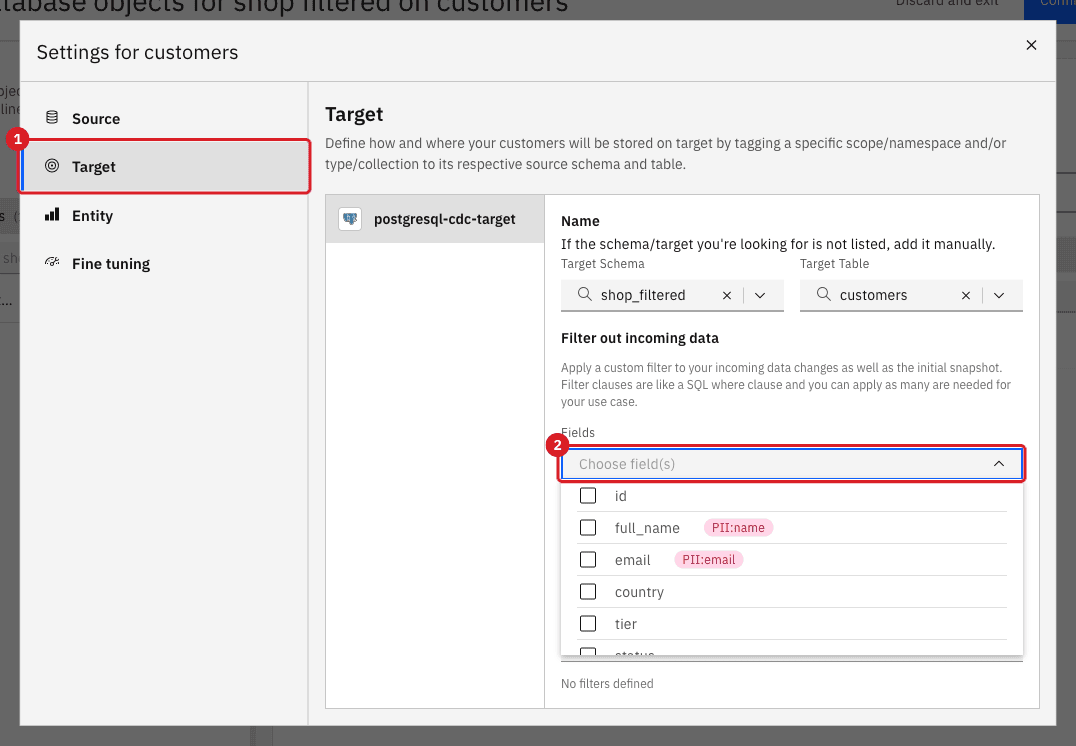The image size is (1076, 746).
Task: Check the full_name field checkbox
Action: [588, 527]
